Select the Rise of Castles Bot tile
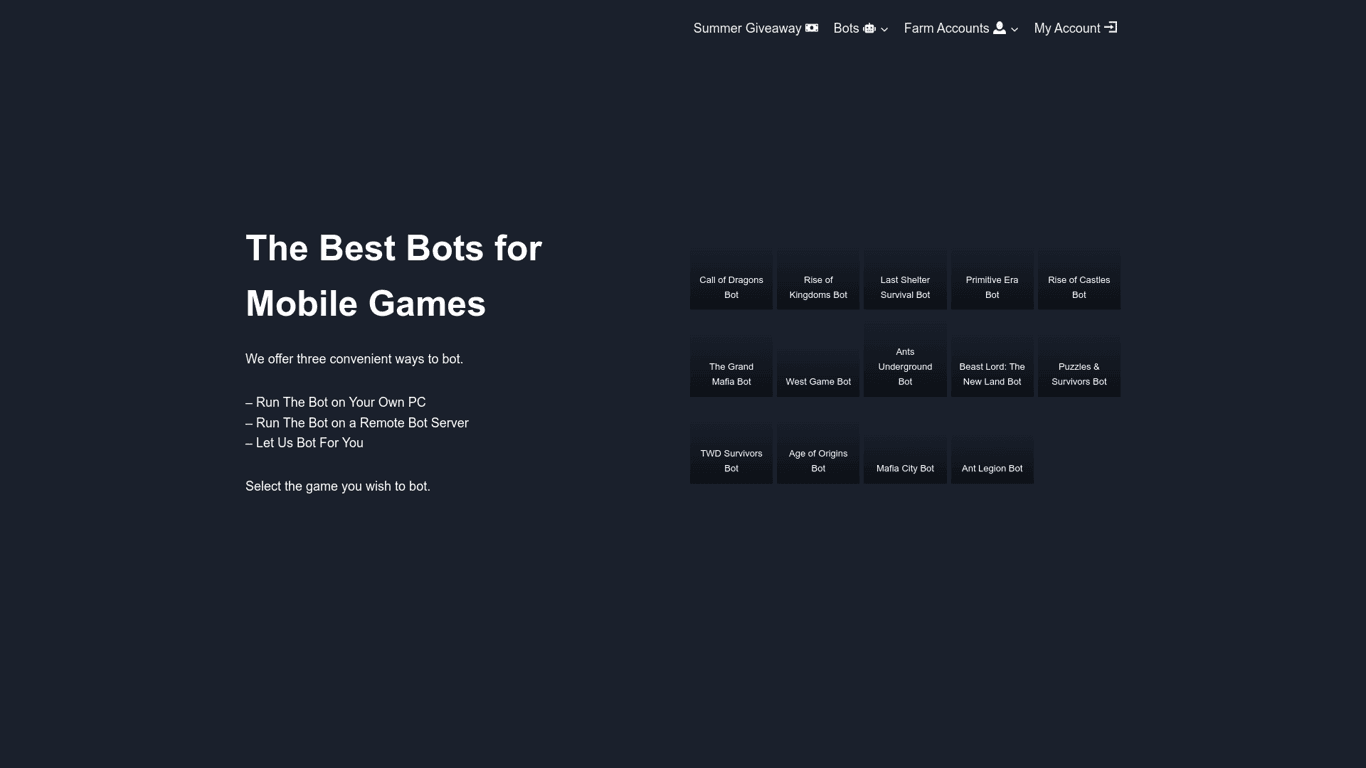The width and height of the screenshot is (1366, 768). pos(1079,280)
